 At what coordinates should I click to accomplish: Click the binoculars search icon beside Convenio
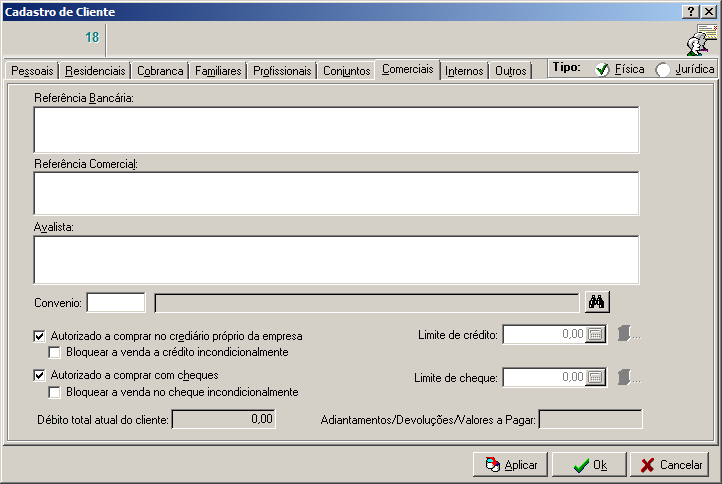[598, 302]
